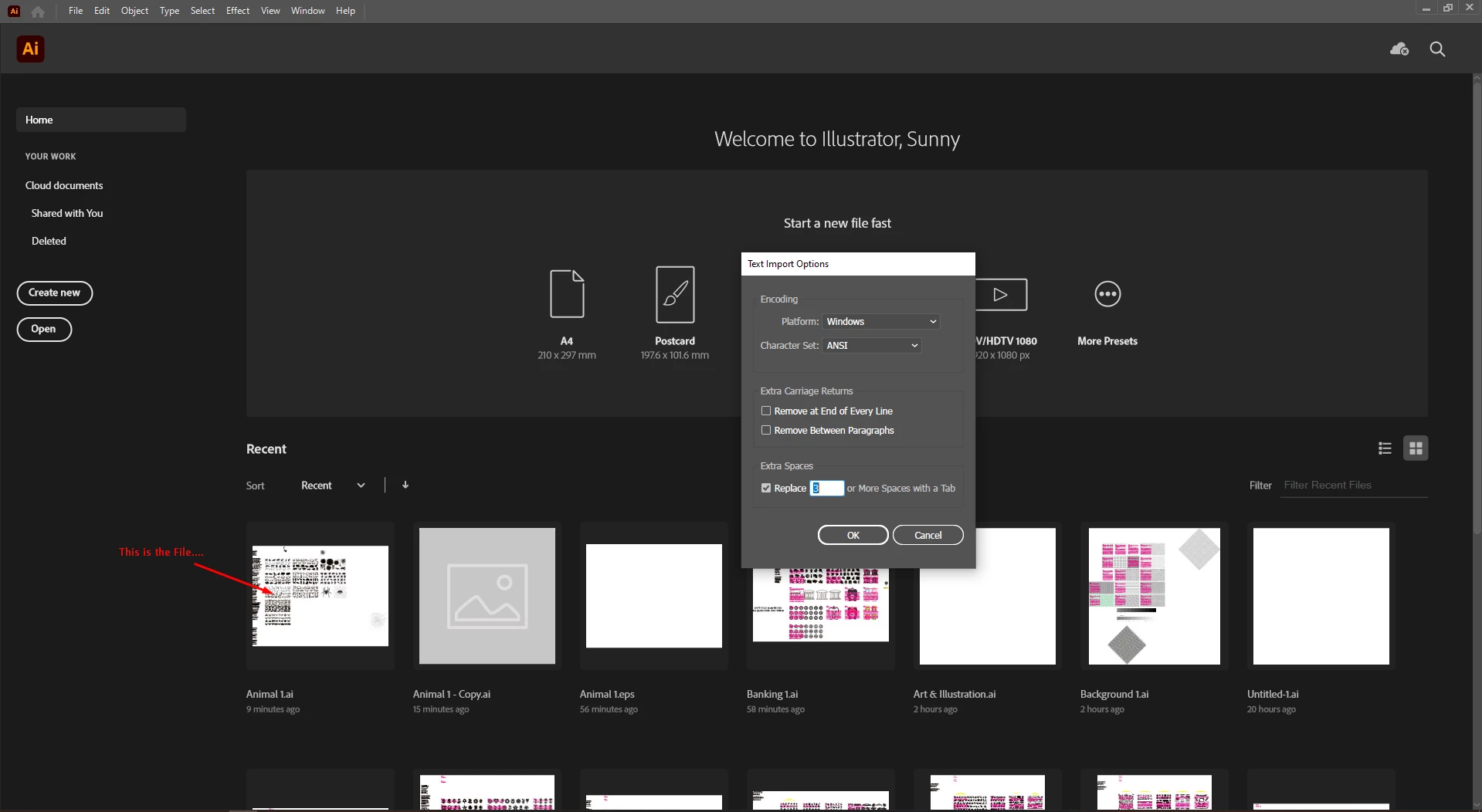
Task: Click the Create new button
Action: pos(55,293)
